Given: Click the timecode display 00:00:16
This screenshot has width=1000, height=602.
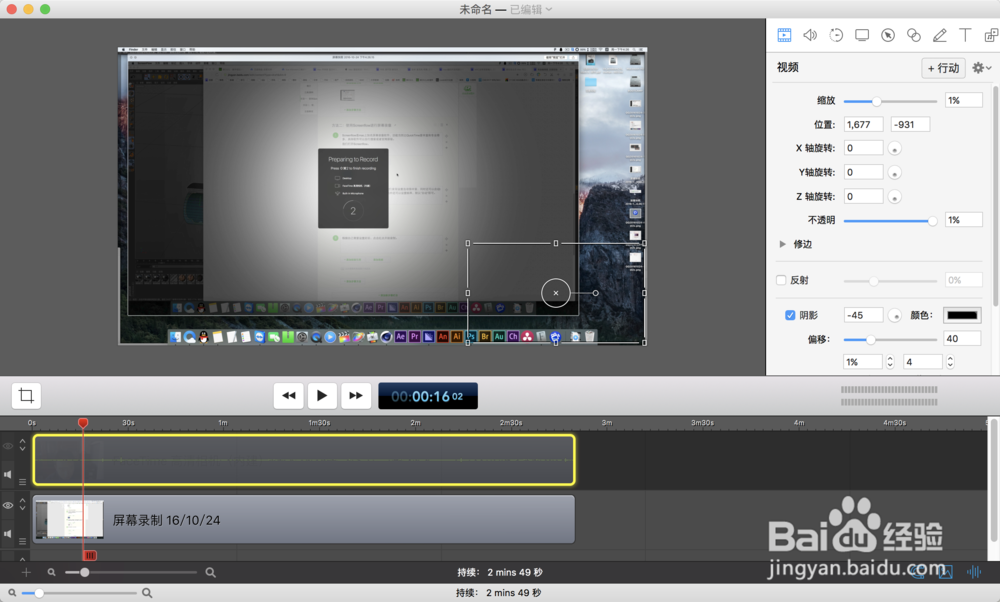Looking at the screenshot, I should (x=428, y=396).
